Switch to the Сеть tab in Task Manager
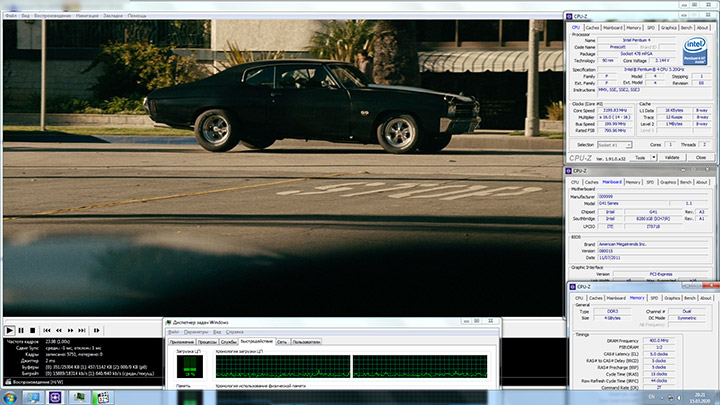The height and width of the screenshot is (405, 720). 282,342
